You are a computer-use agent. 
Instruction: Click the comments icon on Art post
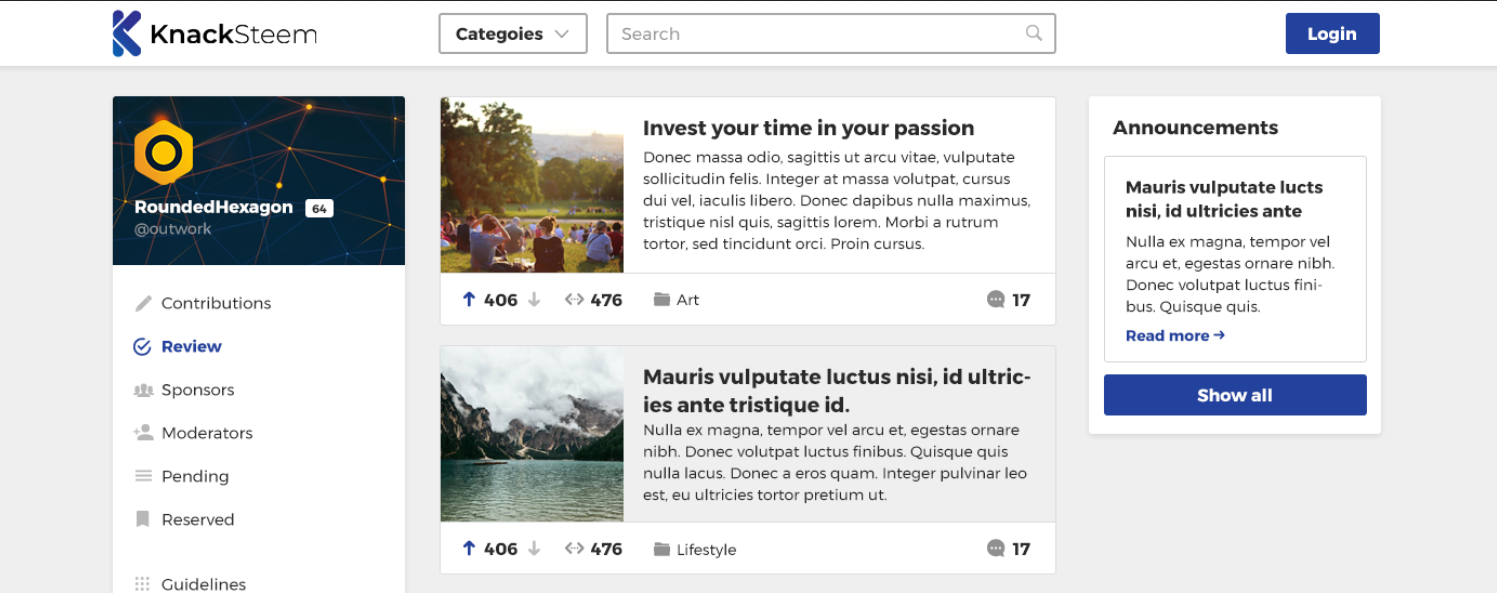[995, 299]
